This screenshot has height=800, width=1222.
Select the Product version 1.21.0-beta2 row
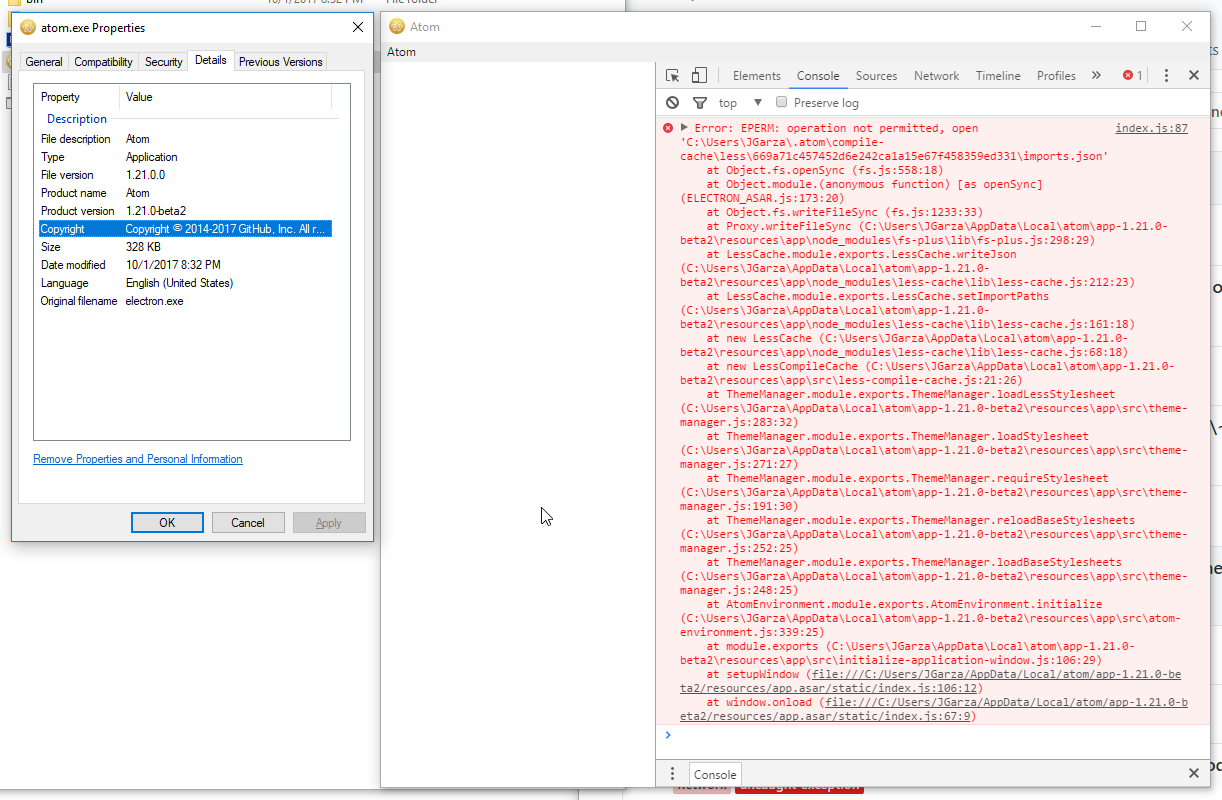(185, 211)
